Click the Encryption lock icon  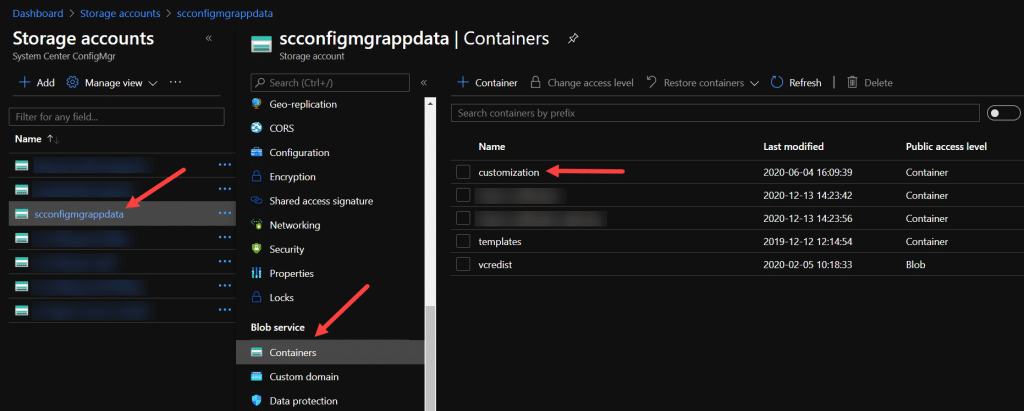[257, 176]
